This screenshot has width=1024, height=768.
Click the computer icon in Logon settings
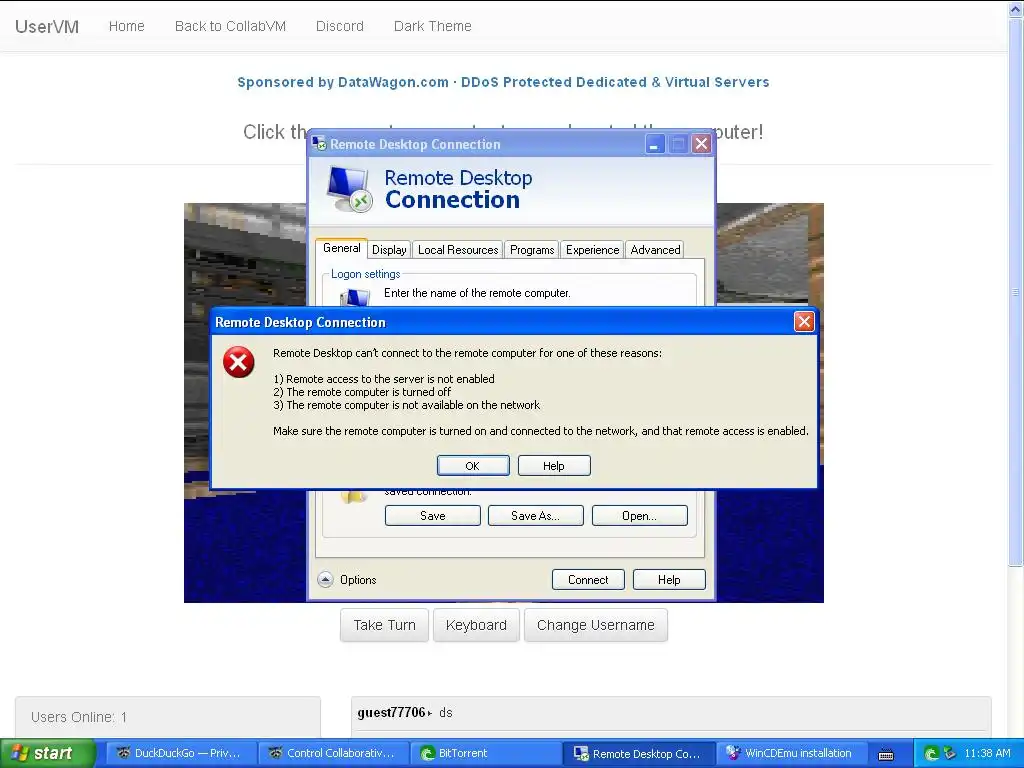pyautogui.click(x=355, y=297)
